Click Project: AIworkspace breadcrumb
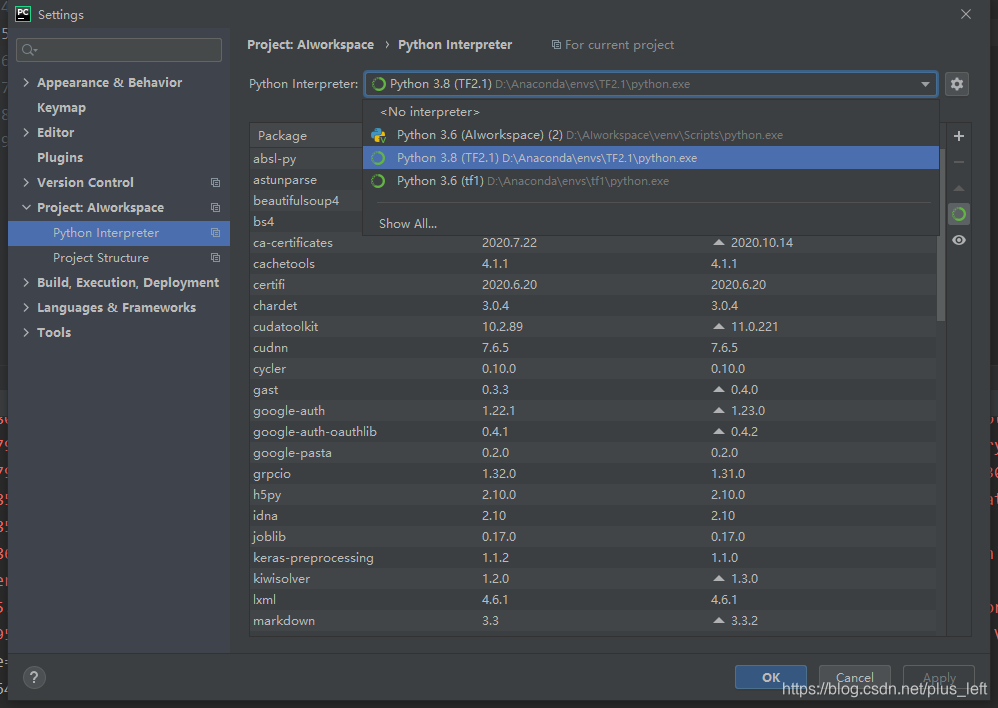The width and height of the screenshot is (998, 708). pyautogui.click(x=311, y=45)
